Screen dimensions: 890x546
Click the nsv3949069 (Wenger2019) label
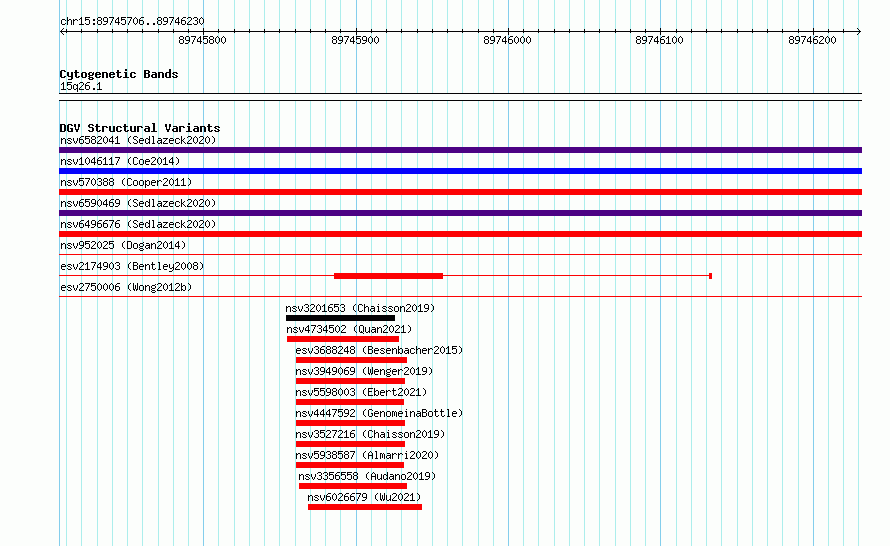pos(364,371)
